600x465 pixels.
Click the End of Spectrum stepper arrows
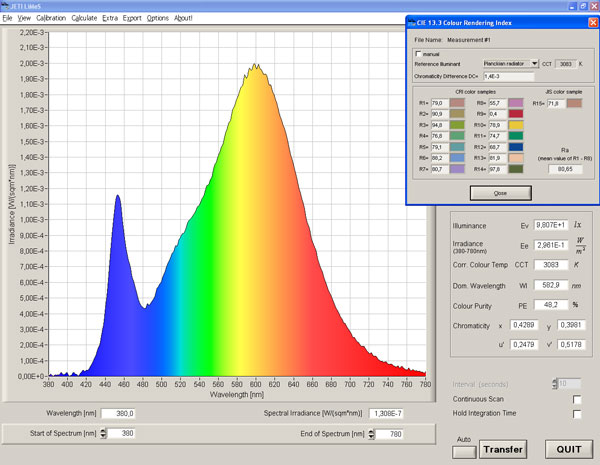(x=371, y=434)
